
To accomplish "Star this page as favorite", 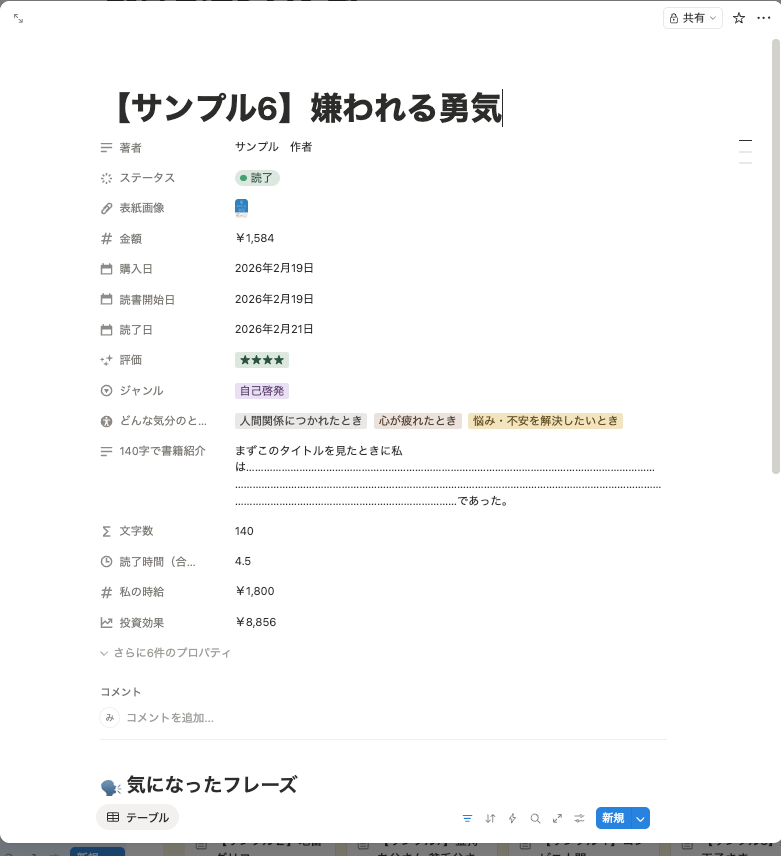I will (x=739, y=18).
